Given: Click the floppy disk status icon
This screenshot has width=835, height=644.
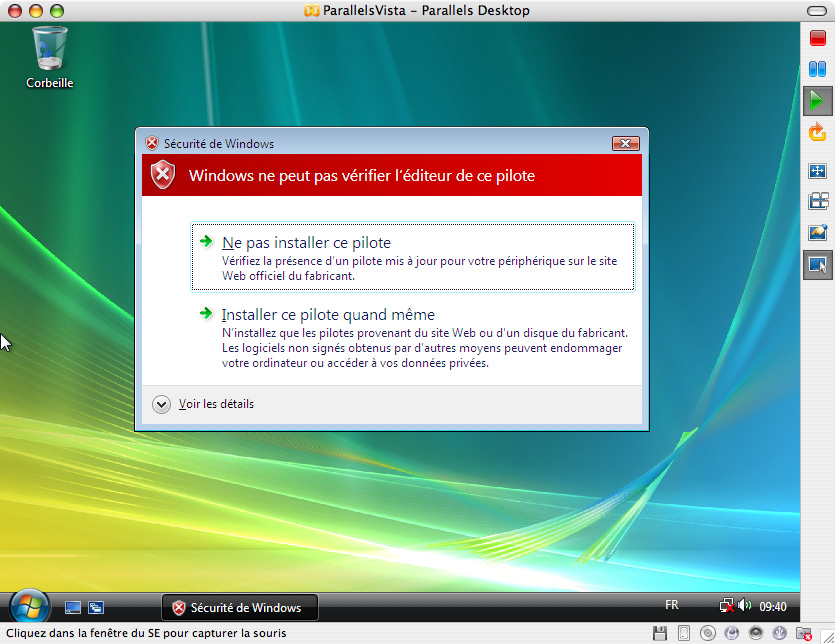Looking at the screenshot, I should pyautogui.click(x=660, y=633).
